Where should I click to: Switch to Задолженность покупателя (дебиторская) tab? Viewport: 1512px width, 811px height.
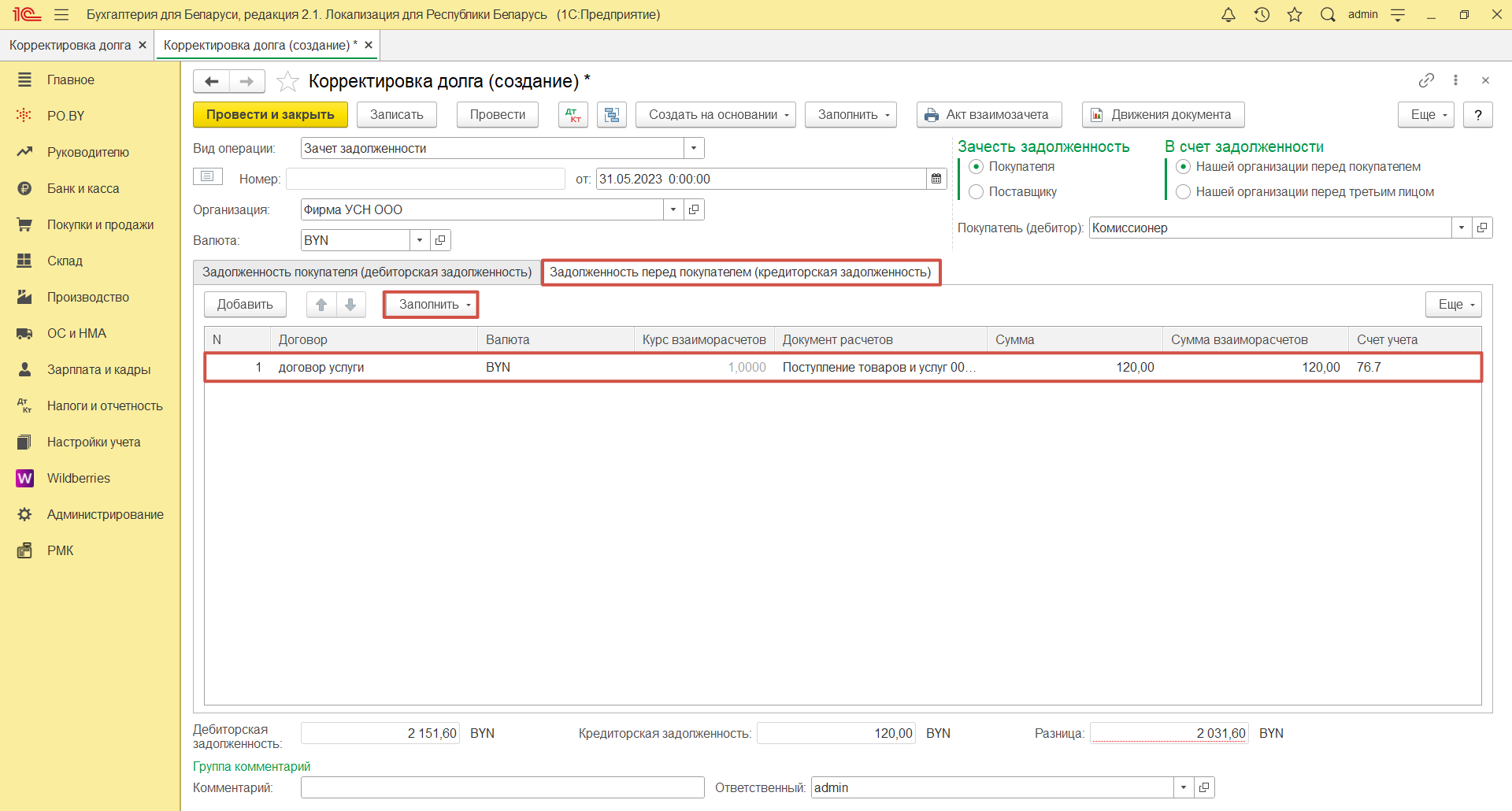click(367, 272)
